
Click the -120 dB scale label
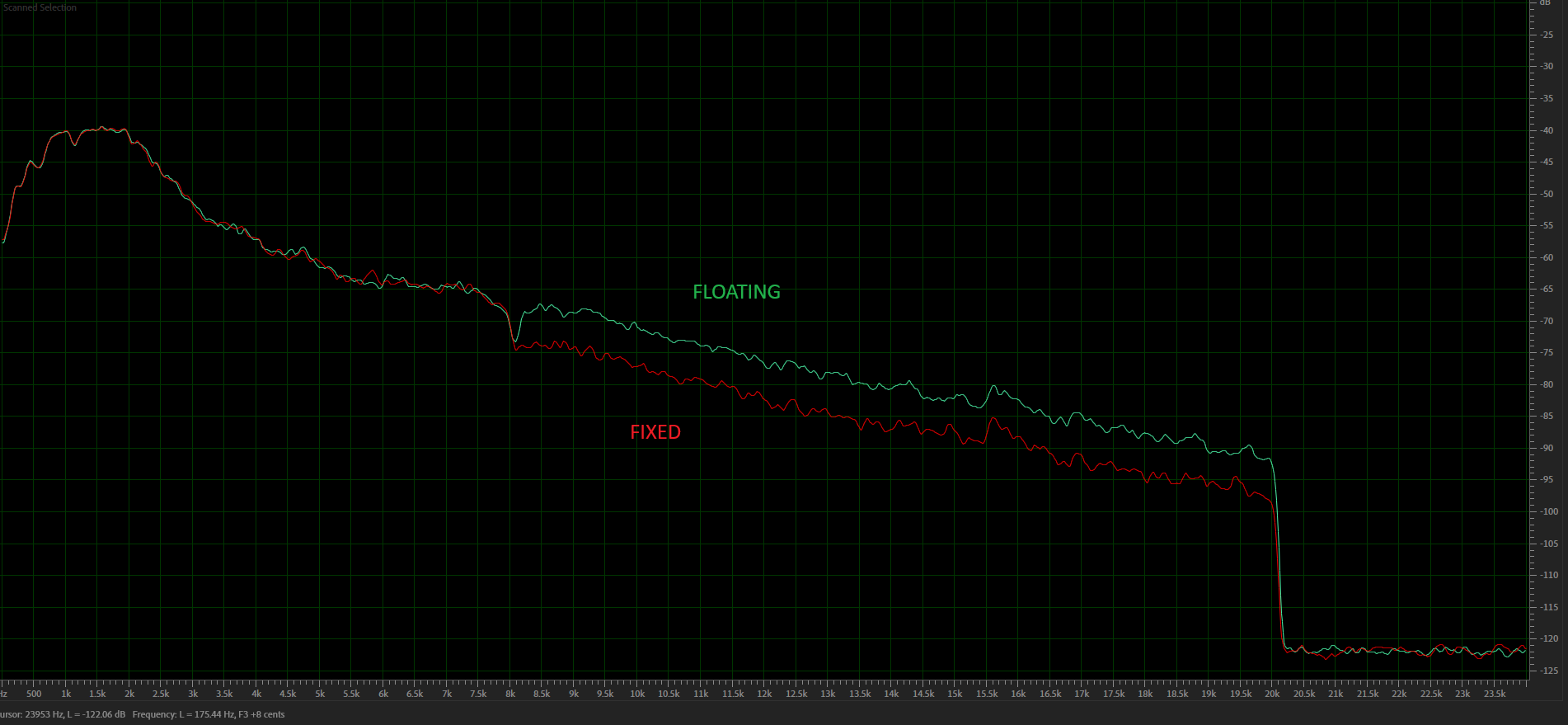[1548, 638]
